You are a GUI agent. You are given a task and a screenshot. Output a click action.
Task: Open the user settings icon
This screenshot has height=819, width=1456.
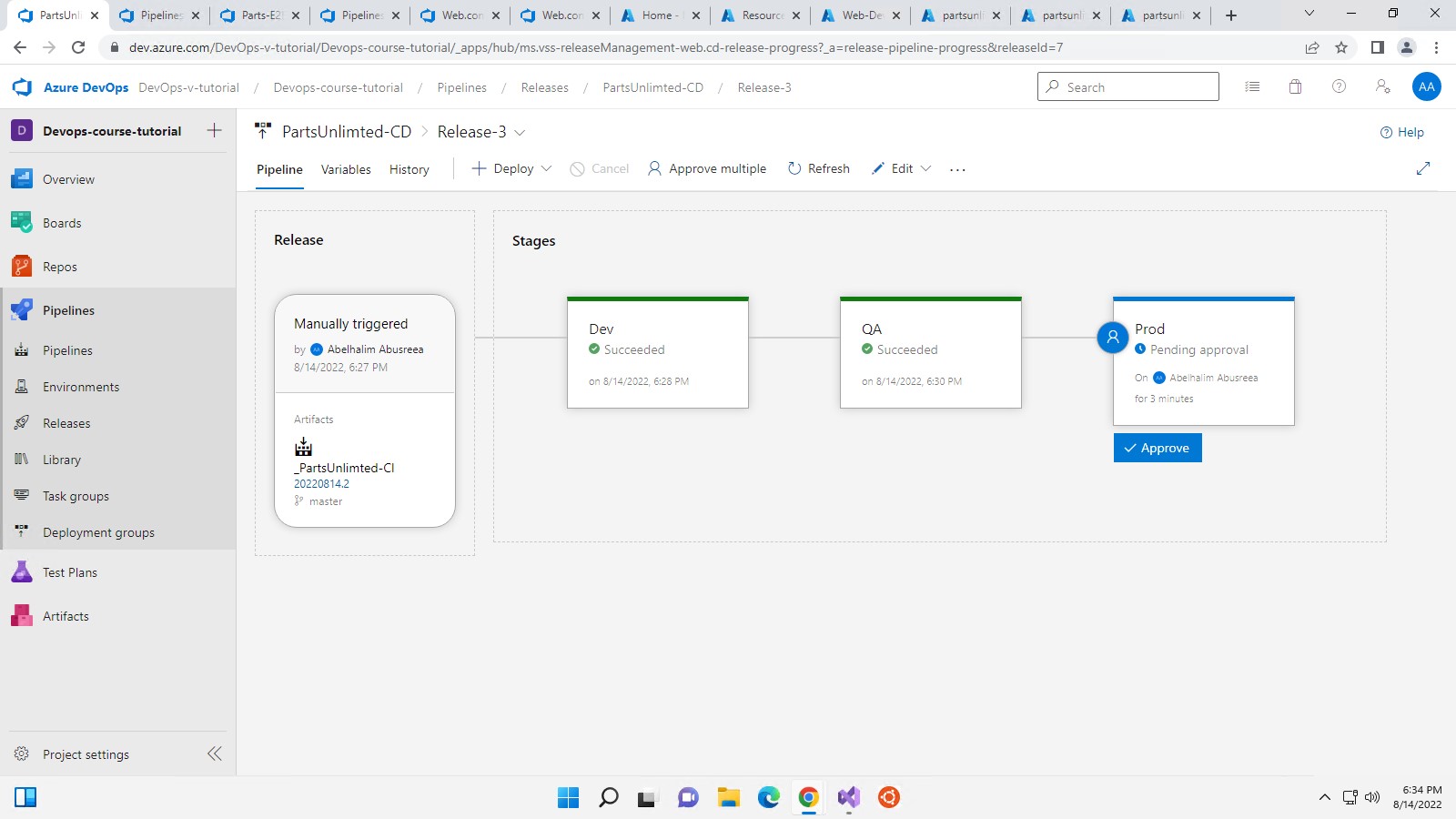click(x=1382, y=86)
